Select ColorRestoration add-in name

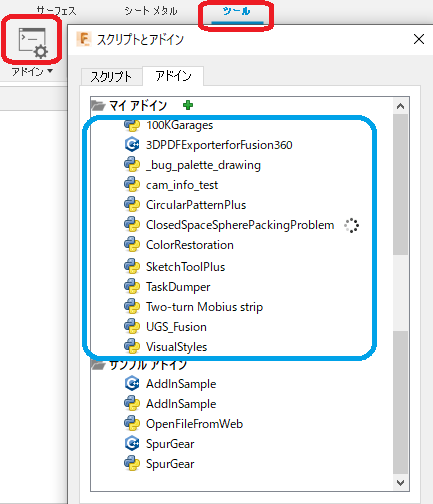tap(190, 245)
